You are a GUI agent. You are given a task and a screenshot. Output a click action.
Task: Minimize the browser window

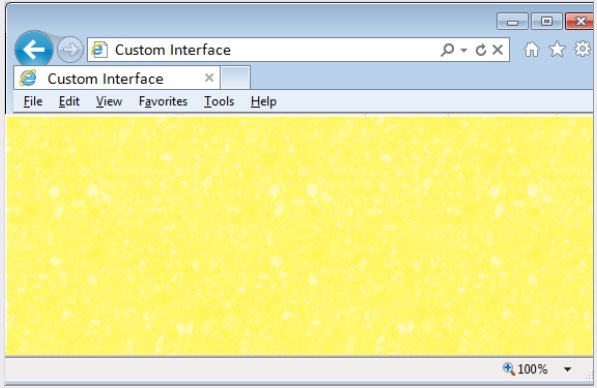point(512,21)
